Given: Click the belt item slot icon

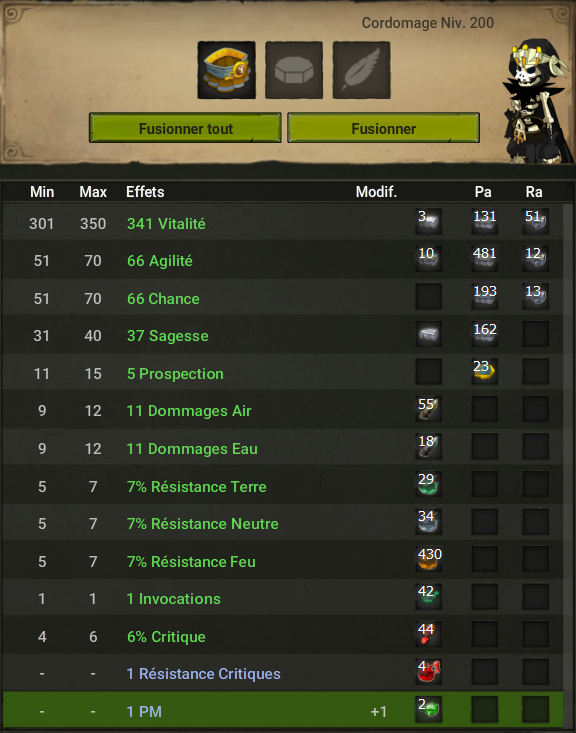Looking at the screenshot, I should tap(226, 70).
